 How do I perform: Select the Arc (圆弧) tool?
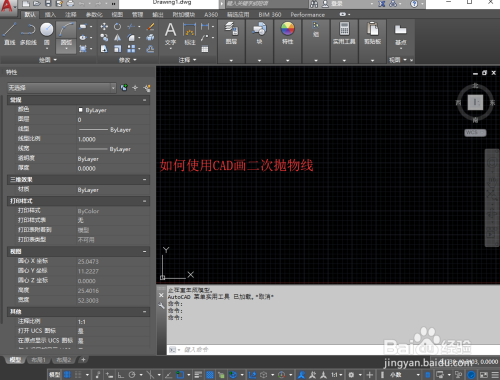click(x=66, y=36)
